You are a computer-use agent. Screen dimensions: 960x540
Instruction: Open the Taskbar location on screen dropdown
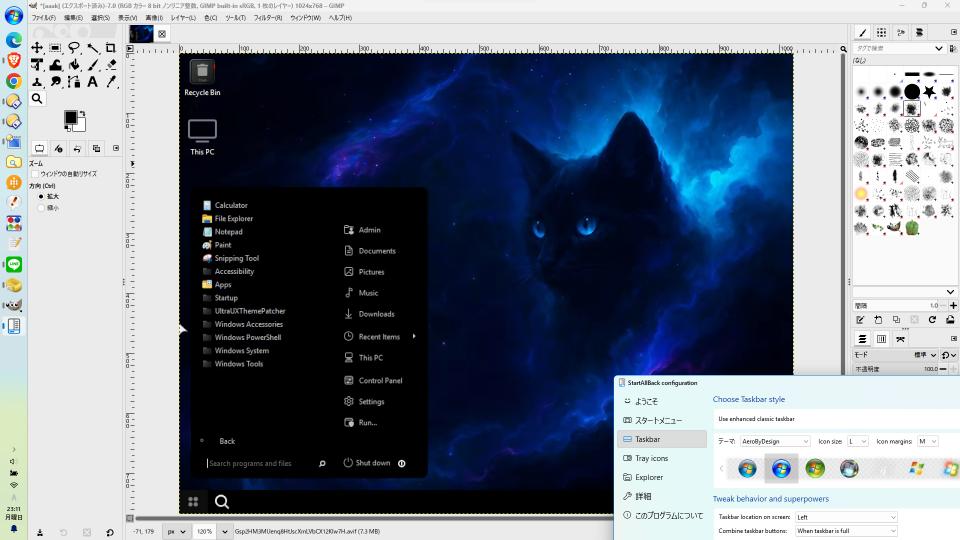point(846,517)
